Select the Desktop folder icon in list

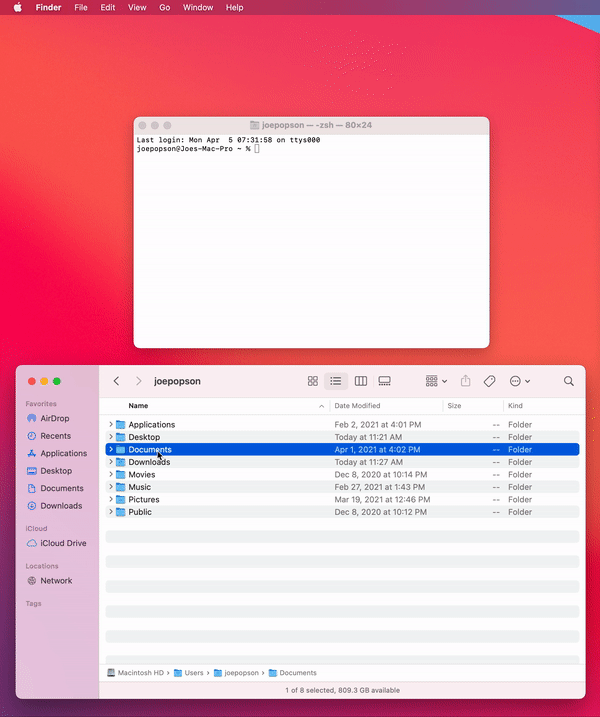(x=121, y=437)
